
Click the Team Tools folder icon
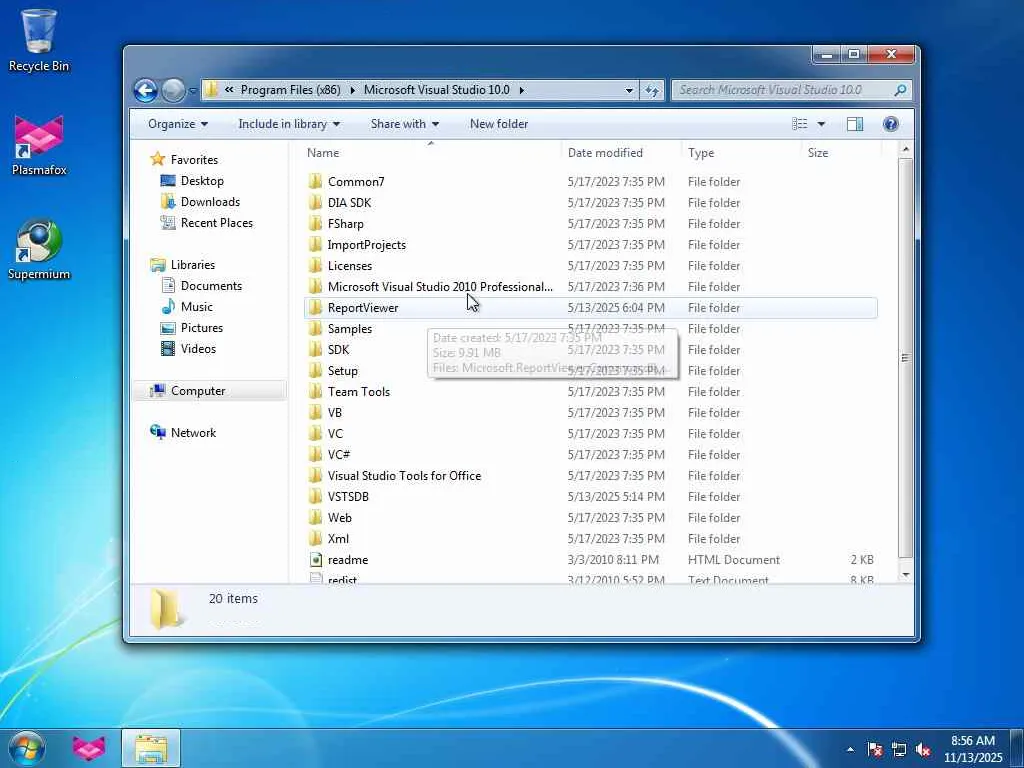coord(315,391)
